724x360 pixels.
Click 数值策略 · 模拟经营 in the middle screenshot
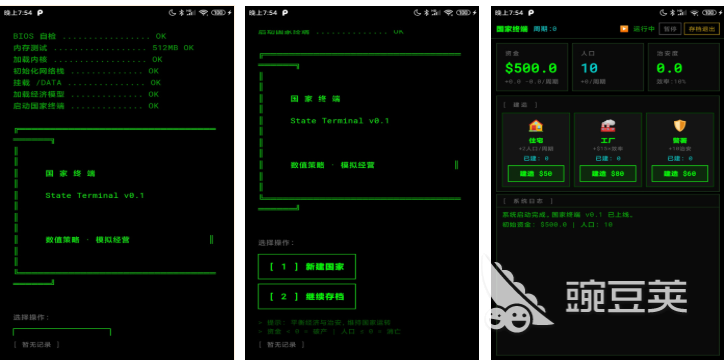332,165
